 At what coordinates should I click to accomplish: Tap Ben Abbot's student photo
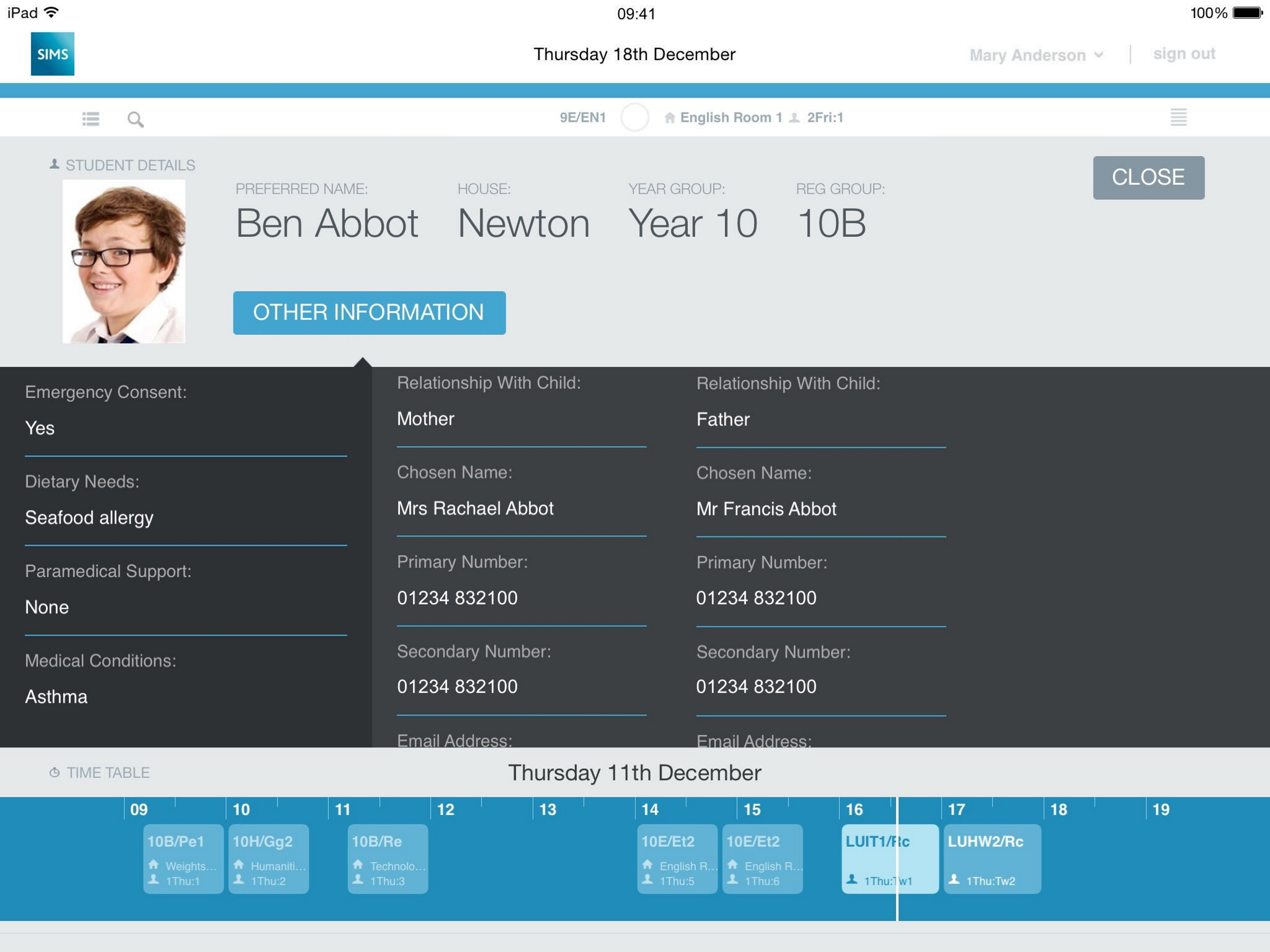[x=124, y=262]
